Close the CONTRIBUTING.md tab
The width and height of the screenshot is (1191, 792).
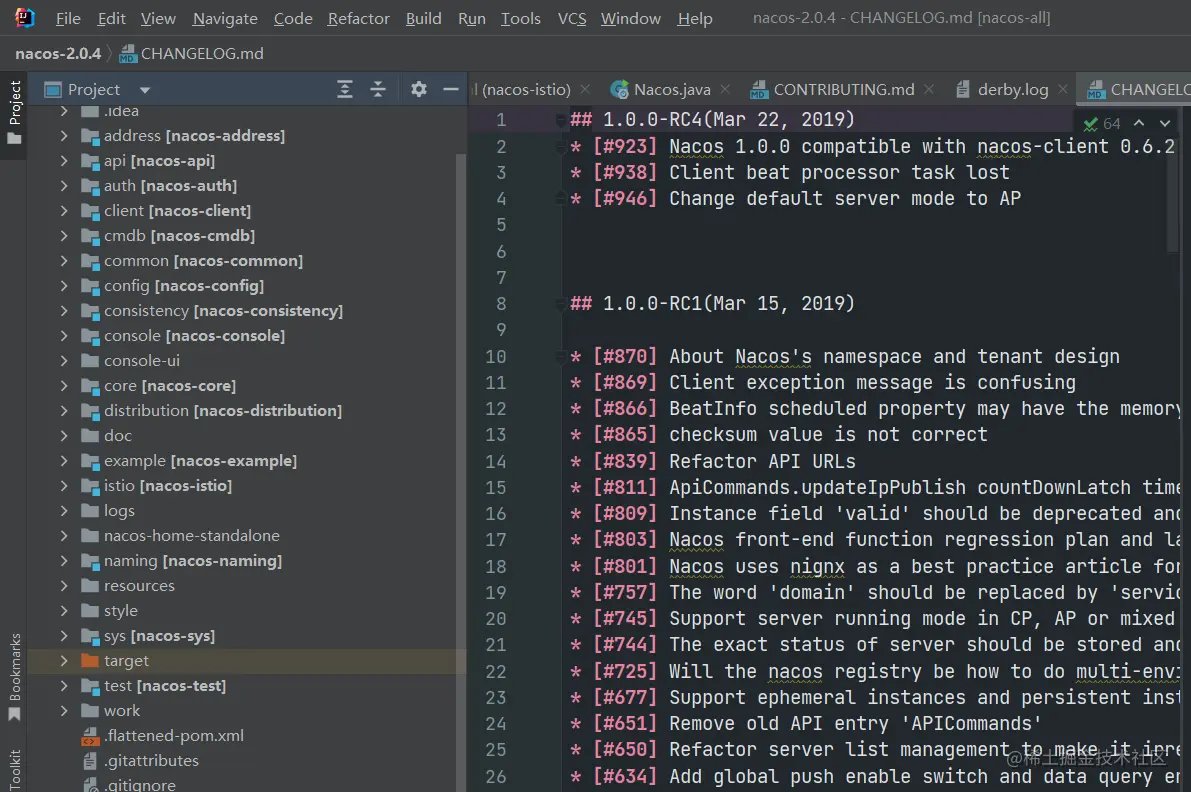pyautogui.click(x=929, y=90)
